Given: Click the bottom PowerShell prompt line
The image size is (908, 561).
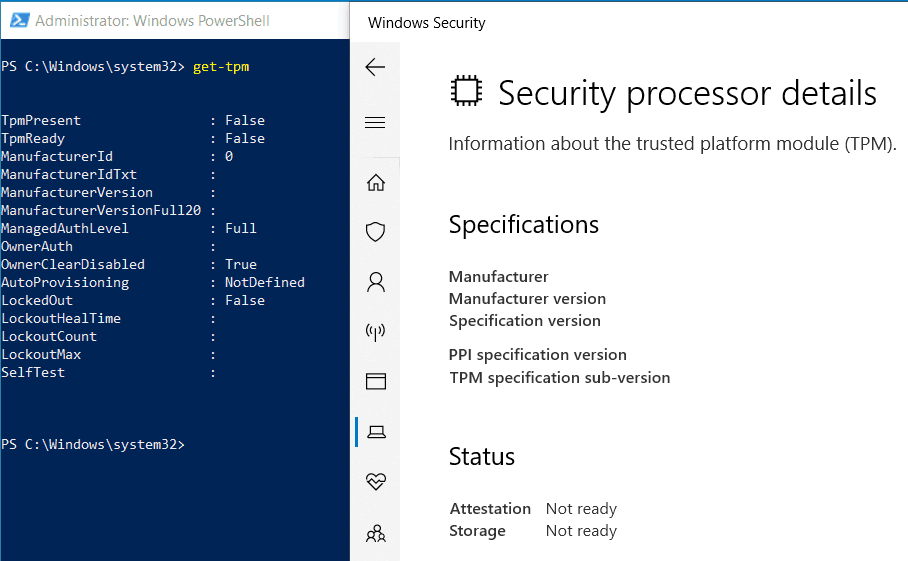Looking at the screenshot, I should [x=93, y=444].
